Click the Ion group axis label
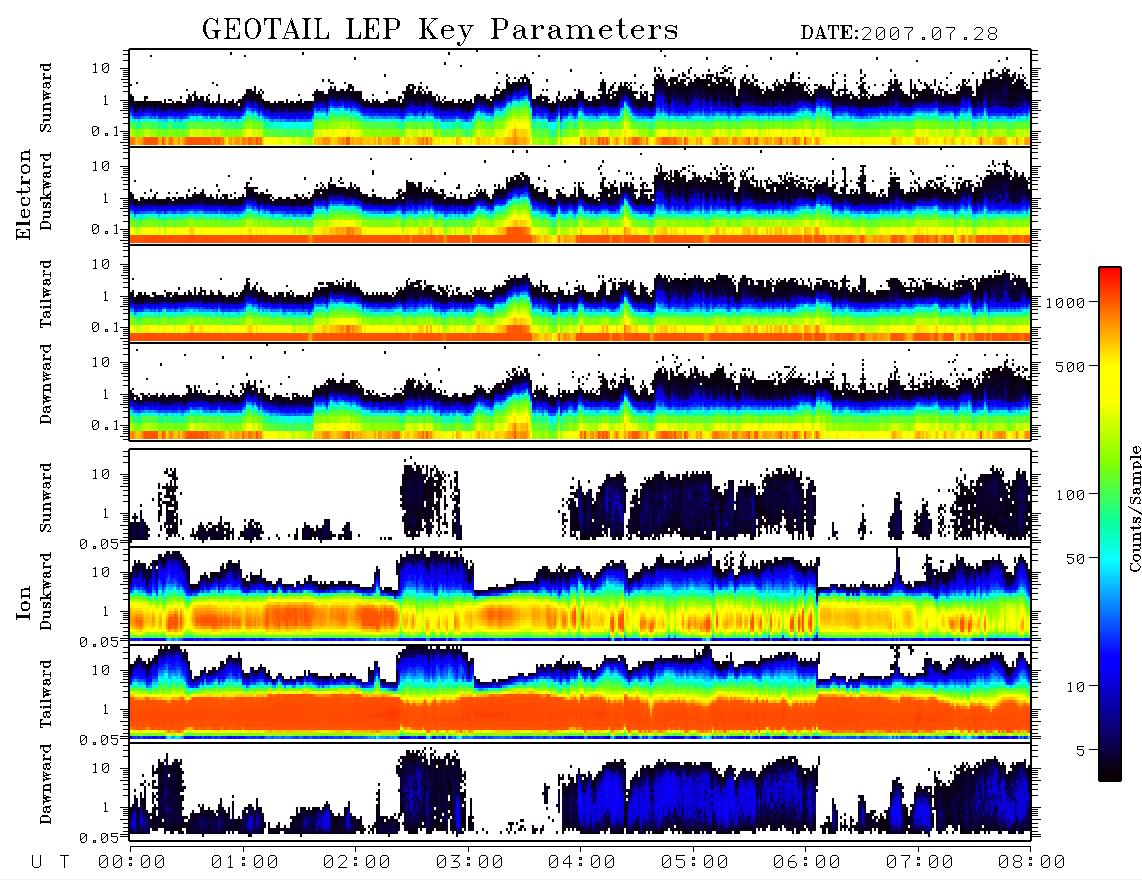This screenshot has height=880, width=1142. click(23, 602)
